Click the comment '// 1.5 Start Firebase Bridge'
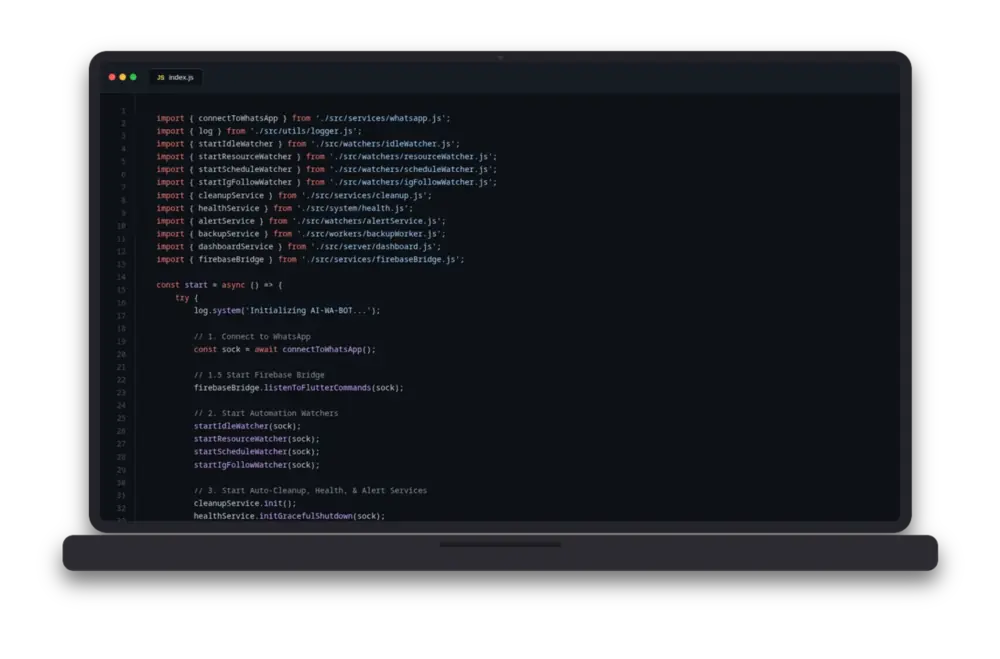1000x659 pixels. (260, 374)
